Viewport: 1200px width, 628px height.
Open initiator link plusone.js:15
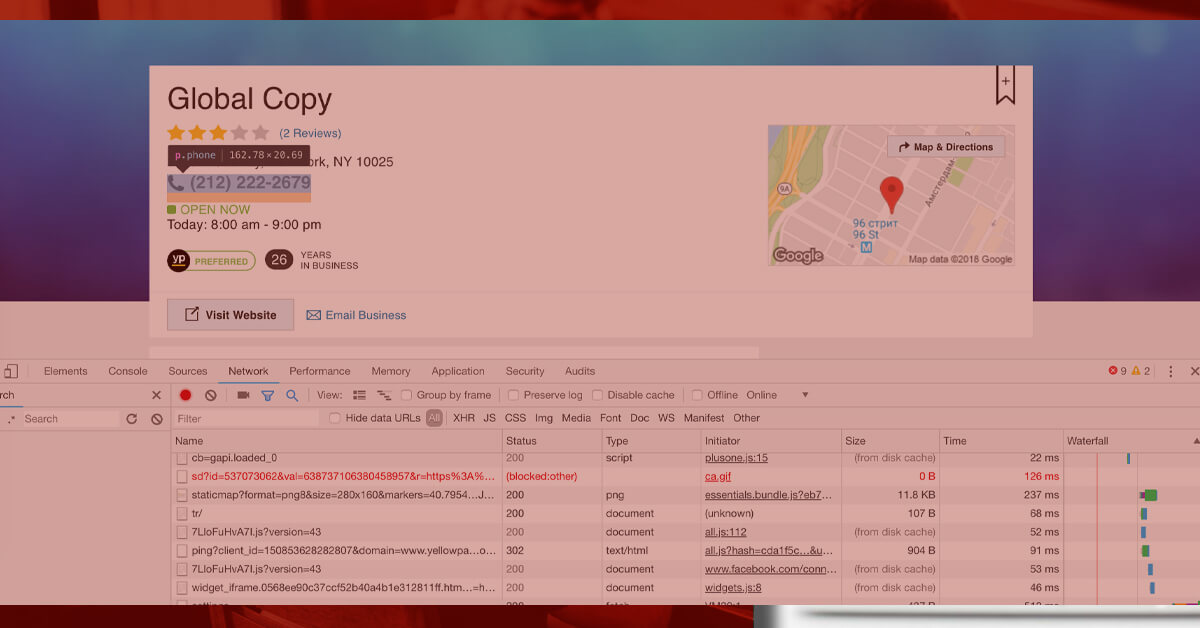[736, 458]
